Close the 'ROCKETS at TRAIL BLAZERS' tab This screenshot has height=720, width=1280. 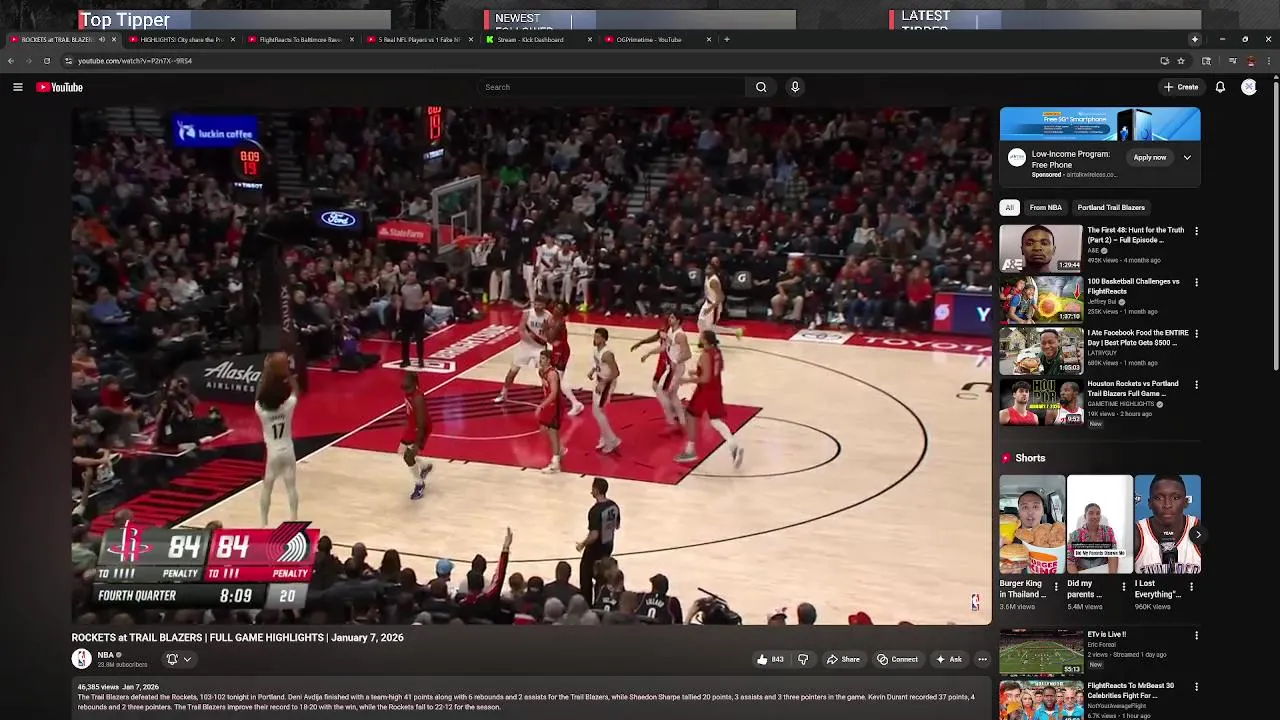(x=114, y=40)
